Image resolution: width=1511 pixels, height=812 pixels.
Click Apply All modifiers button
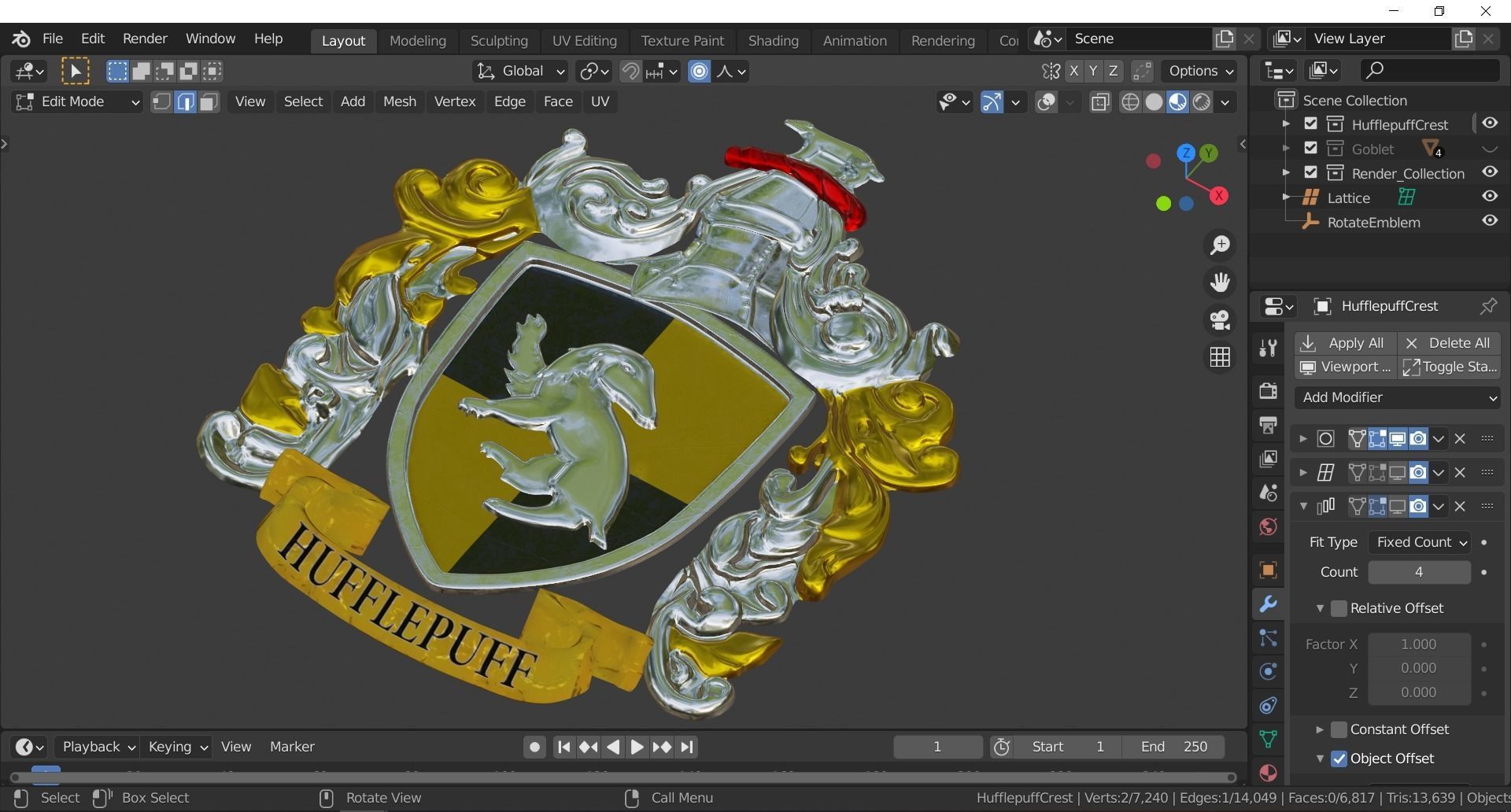(x=1346, y=343)
